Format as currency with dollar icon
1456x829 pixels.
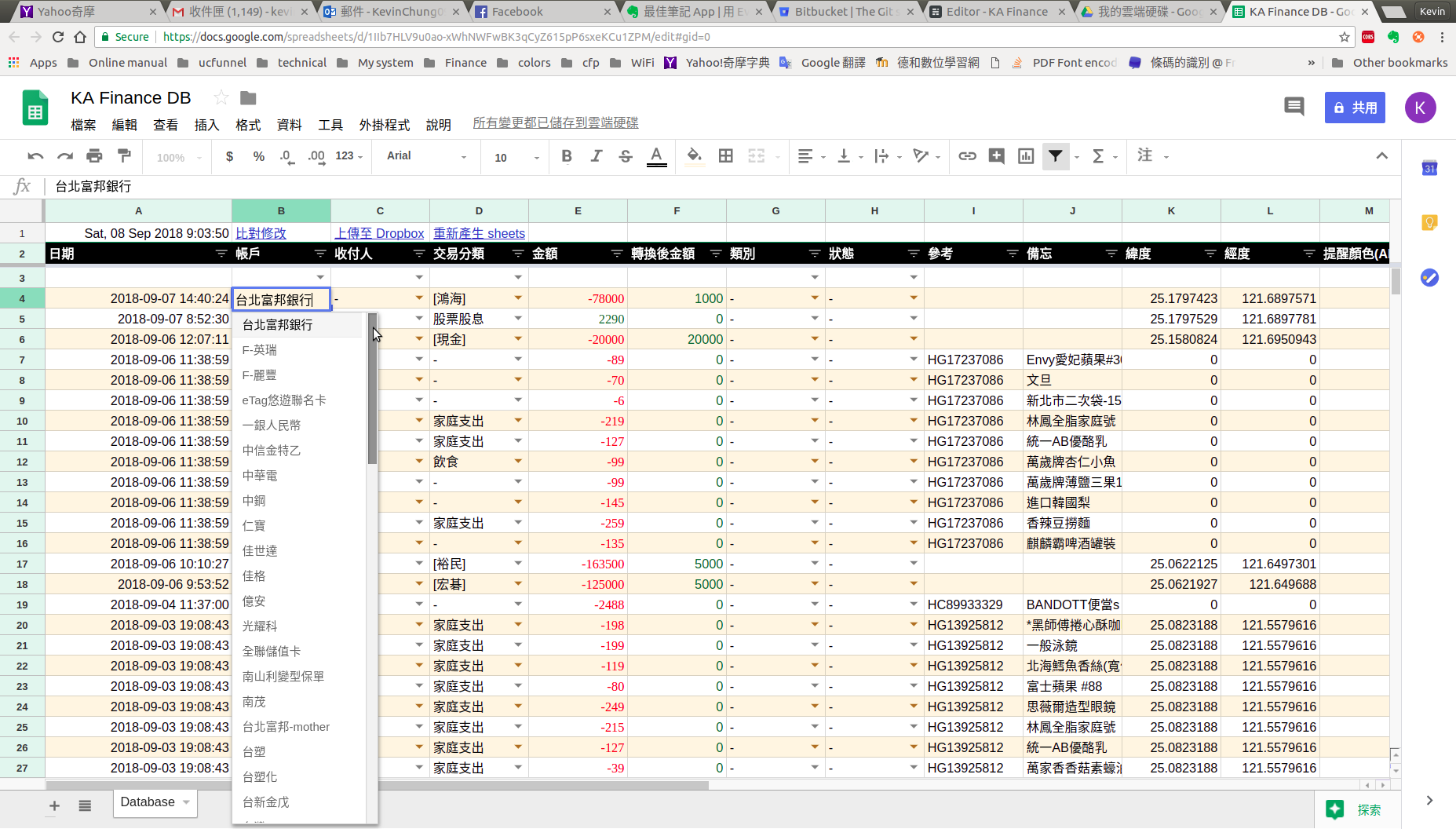(229, 156)
